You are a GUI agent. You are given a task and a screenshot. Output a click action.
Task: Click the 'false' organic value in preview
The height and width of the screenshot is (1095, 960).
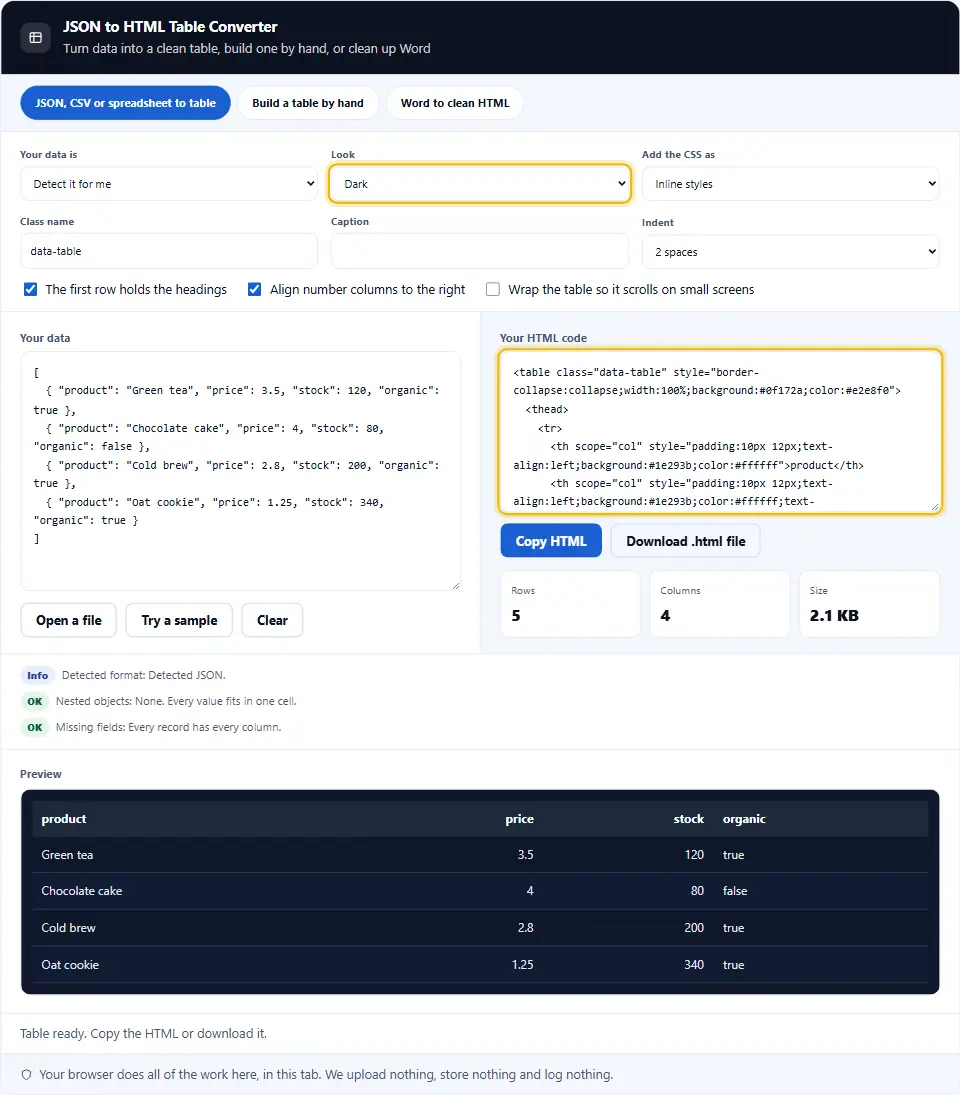(734, 891)
